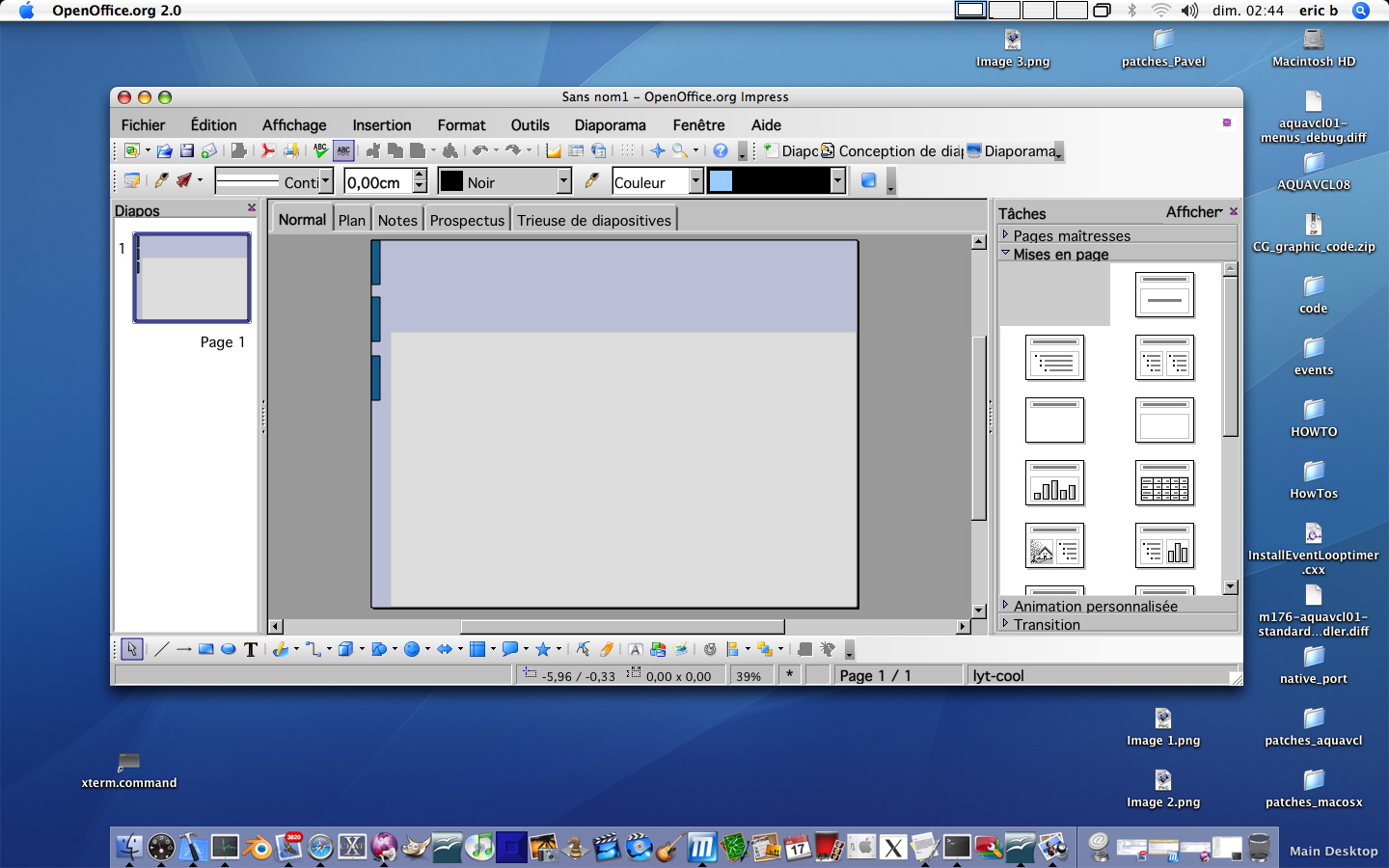Print the file directly
The height and width of the screenshot is (868, 1389).
click(x=291, y=150)
